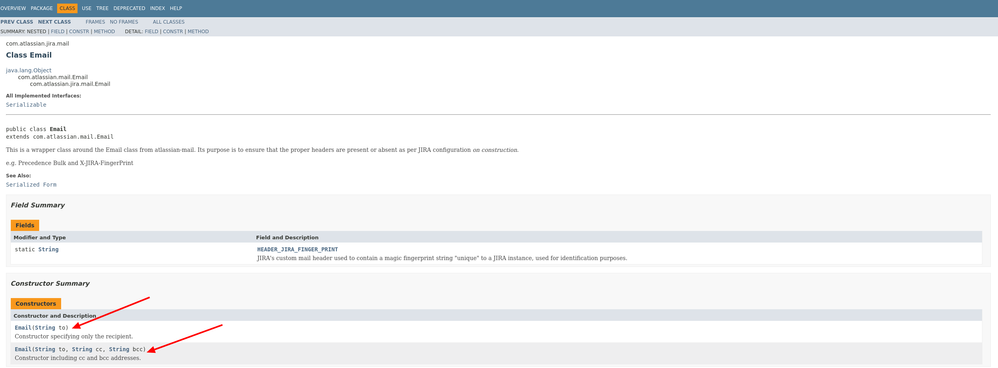Open the TREE navigation item

point(102,8)
